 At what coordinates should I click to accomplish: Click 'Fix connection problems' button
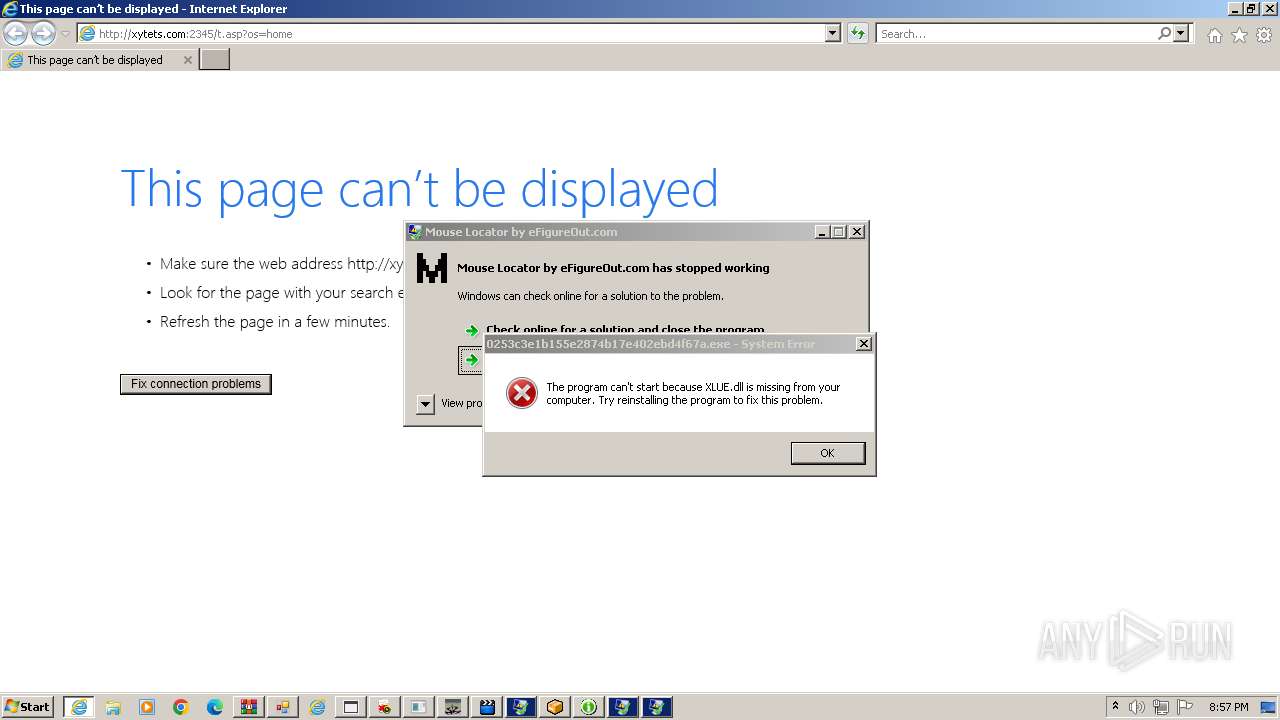[x=196, y=384]
